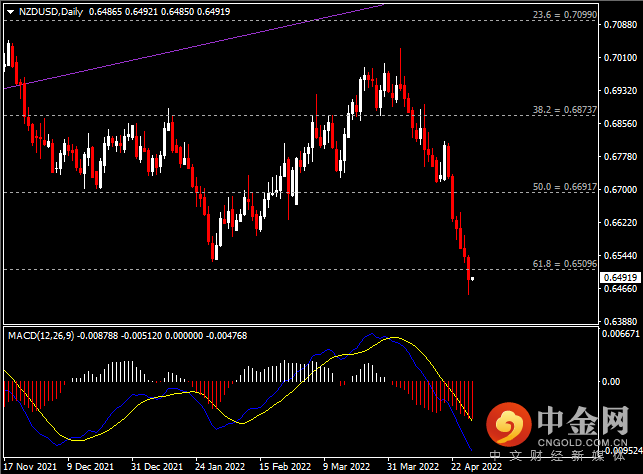The height and width of the screenshot is (474, 643).
Task: Click the 24 Jan 2022 date marker
Action: [220, 467]
